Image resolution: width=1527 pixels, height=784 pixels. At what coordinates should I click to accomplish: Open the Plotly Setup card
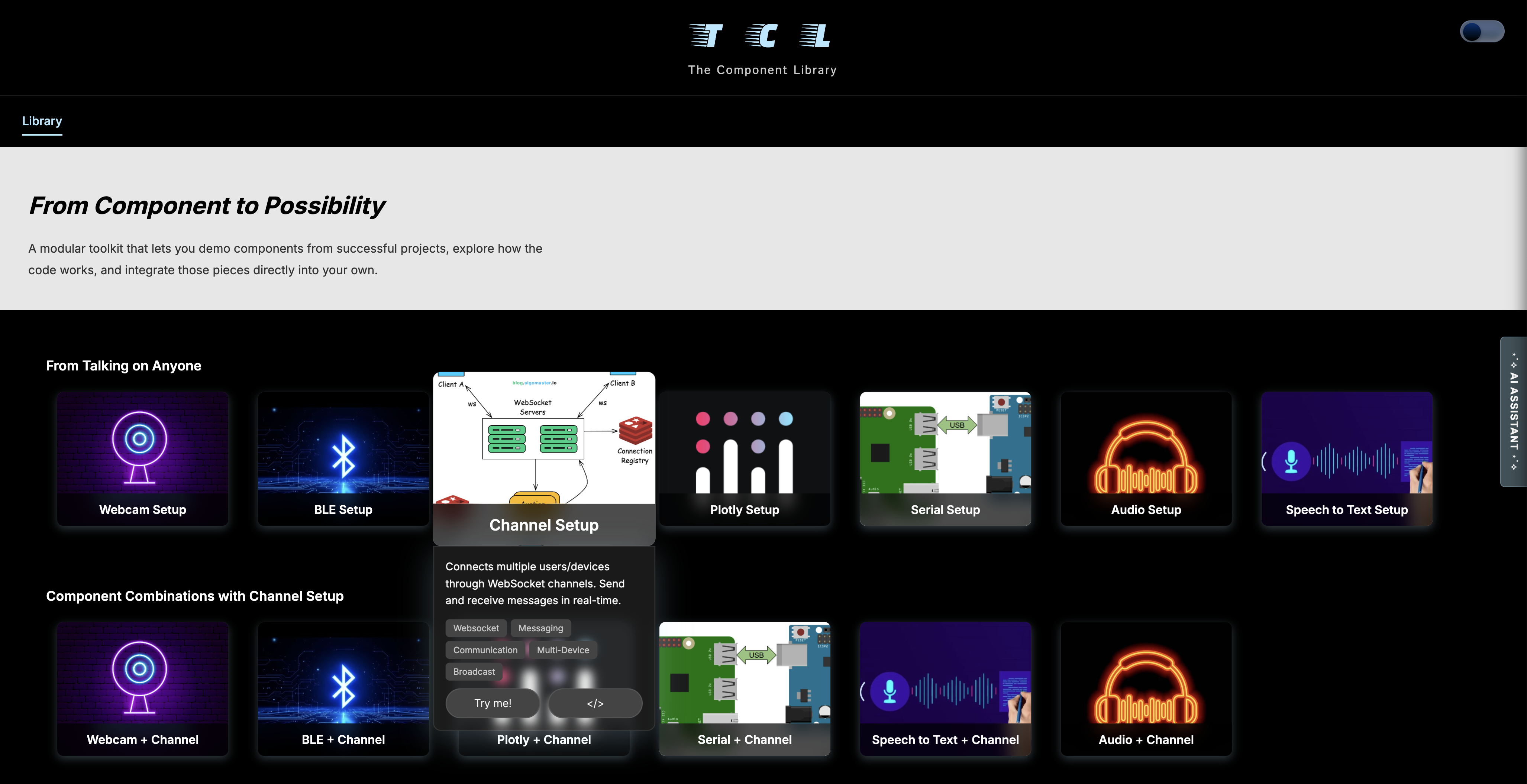click(x=745, y=459)
